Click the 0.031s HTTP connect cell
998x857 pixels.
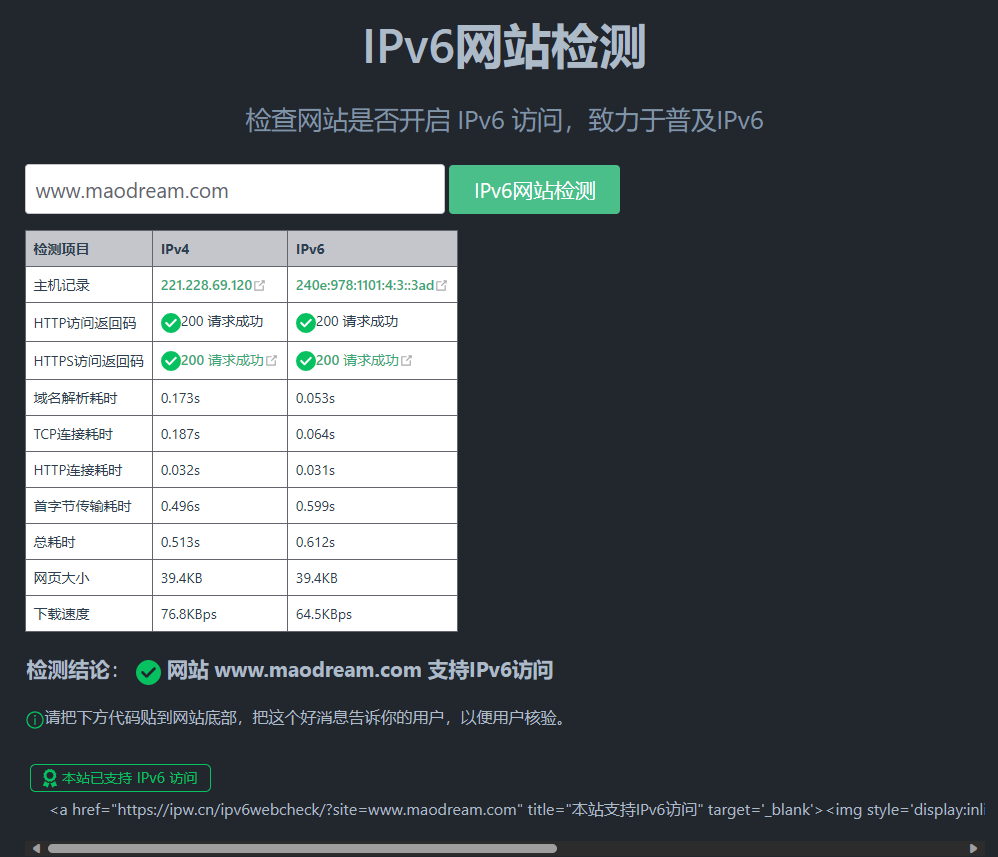tap(372, 470)
